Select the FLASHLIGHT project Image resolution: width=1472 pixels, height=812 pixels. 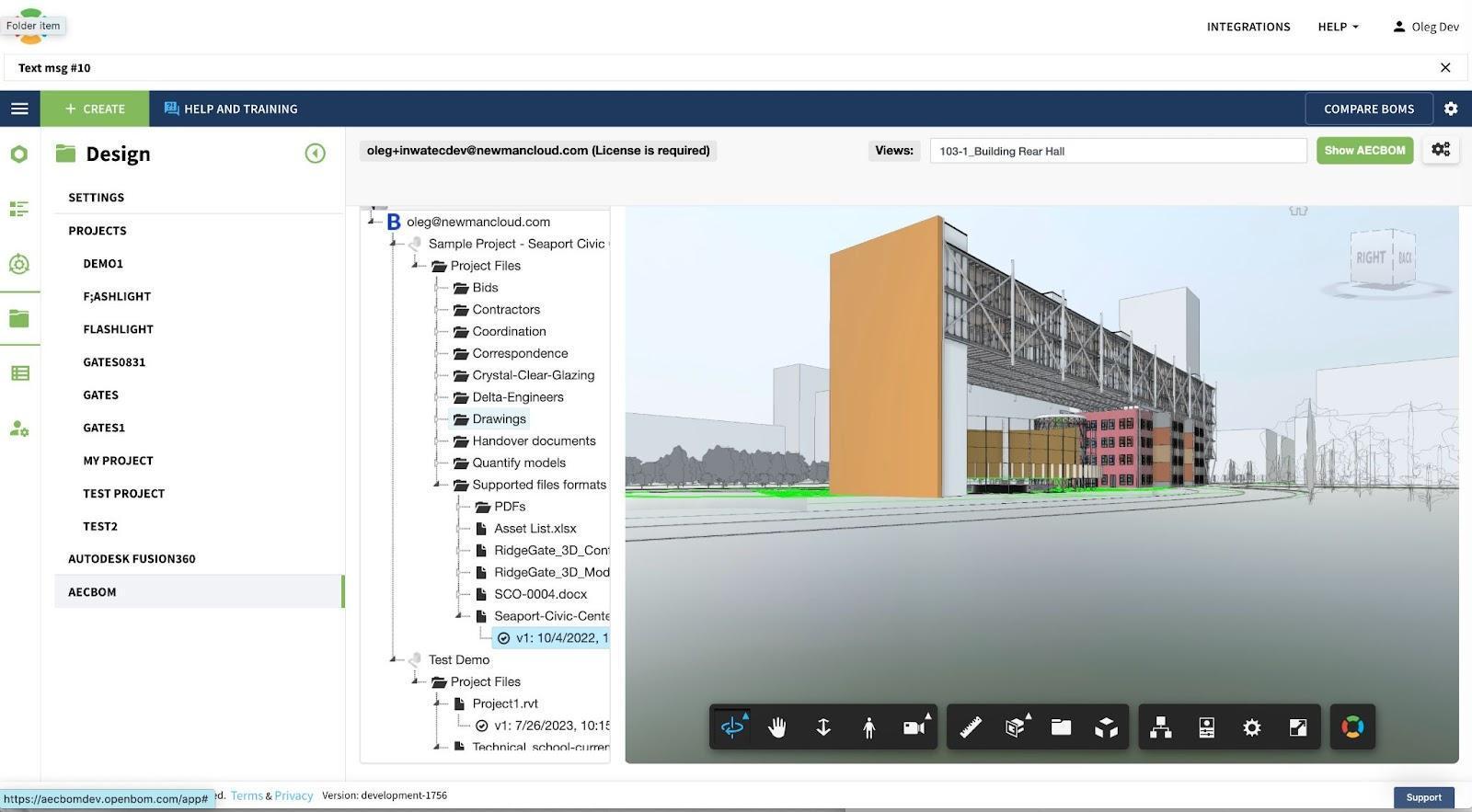point(118,329)
